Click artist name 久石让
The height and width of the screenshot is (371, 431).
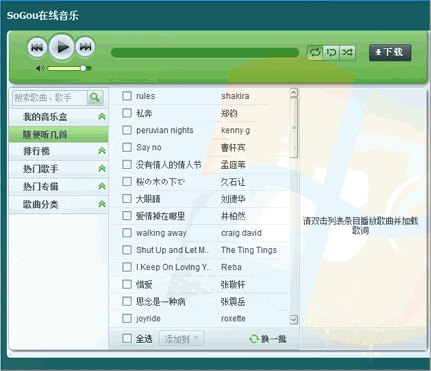point(233,182)
